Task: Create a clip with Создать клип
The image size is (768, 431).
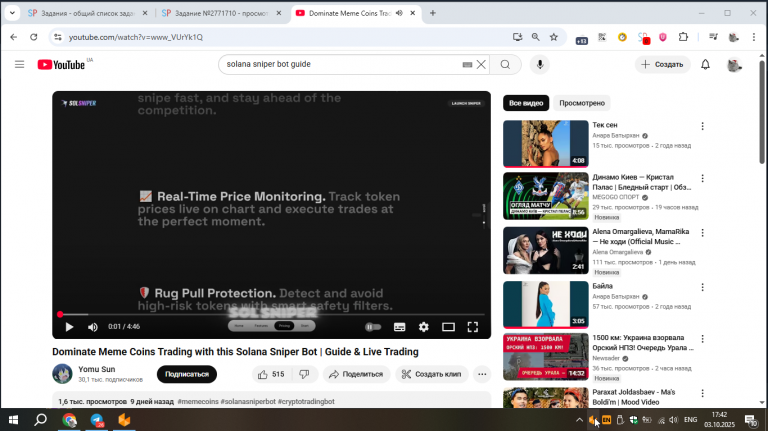Action: pos(432,374)
